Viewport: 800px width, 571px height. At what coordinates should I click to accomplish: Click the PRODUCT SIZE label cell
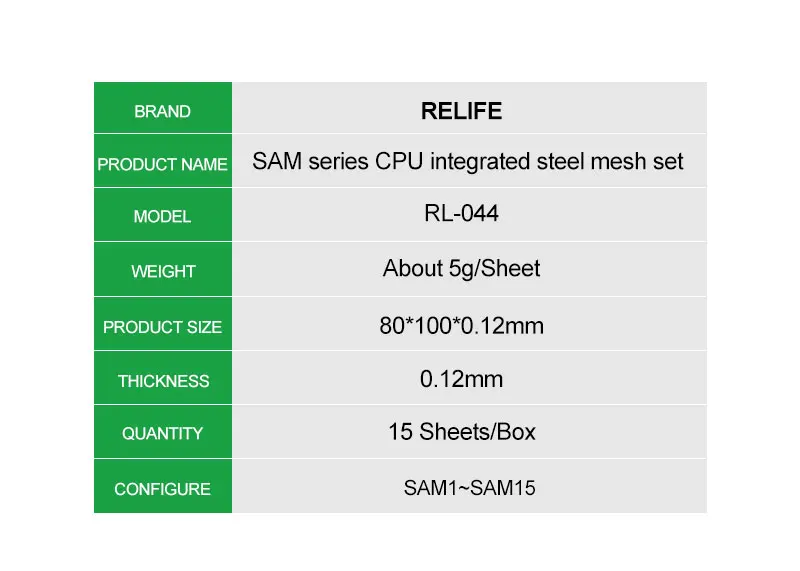162,327
